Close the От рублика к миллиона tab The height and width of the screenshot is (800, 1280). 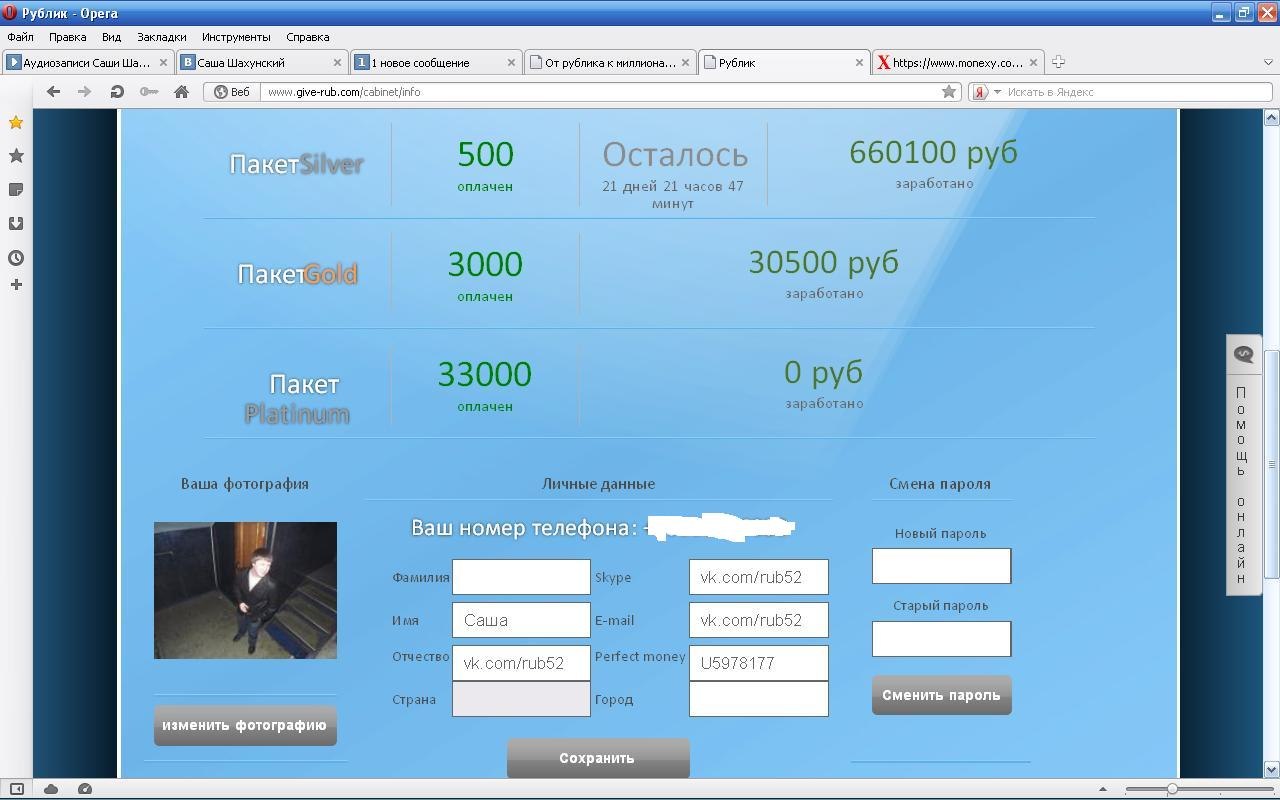pos(685,62)
